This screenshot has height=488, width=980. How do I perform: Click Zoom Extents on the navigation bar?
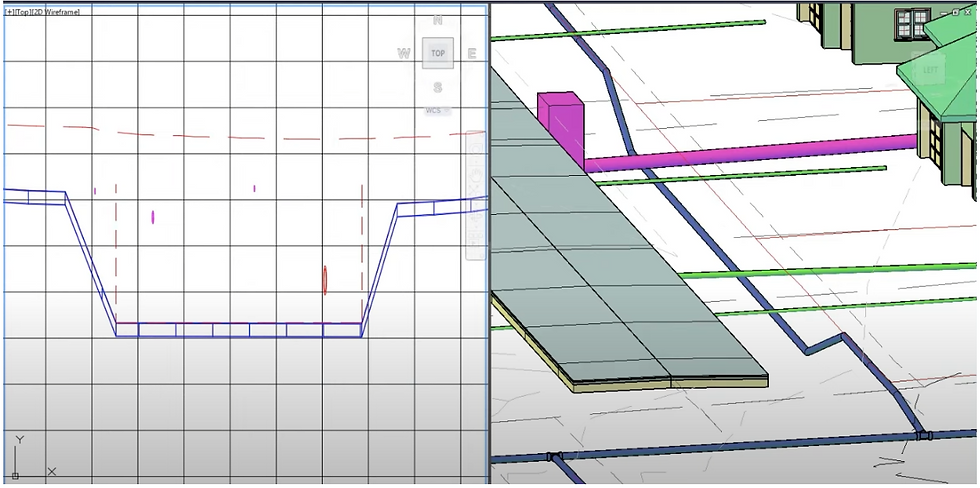click(475, 192)
